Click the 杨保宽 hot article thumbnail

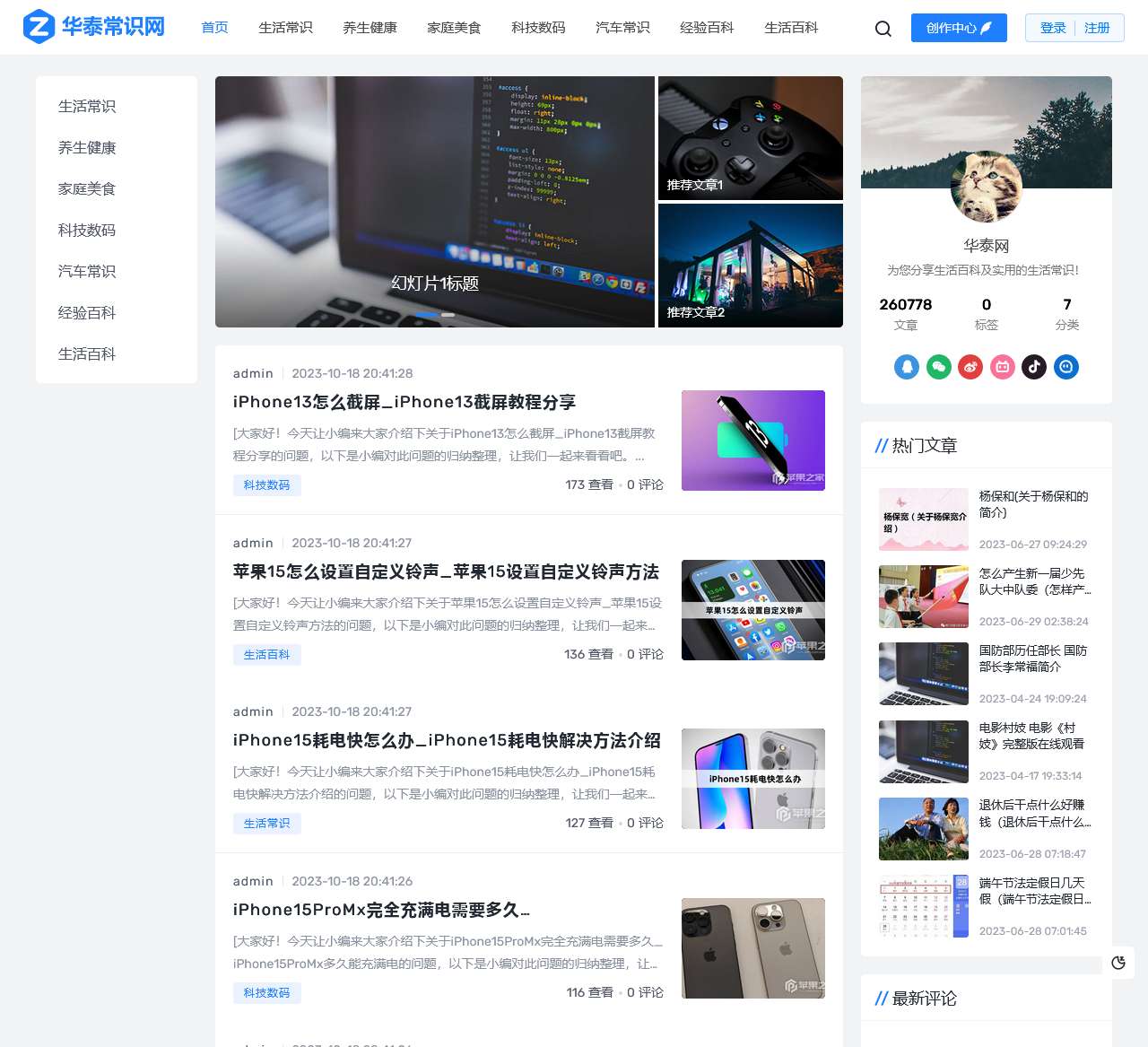(924, 519)
